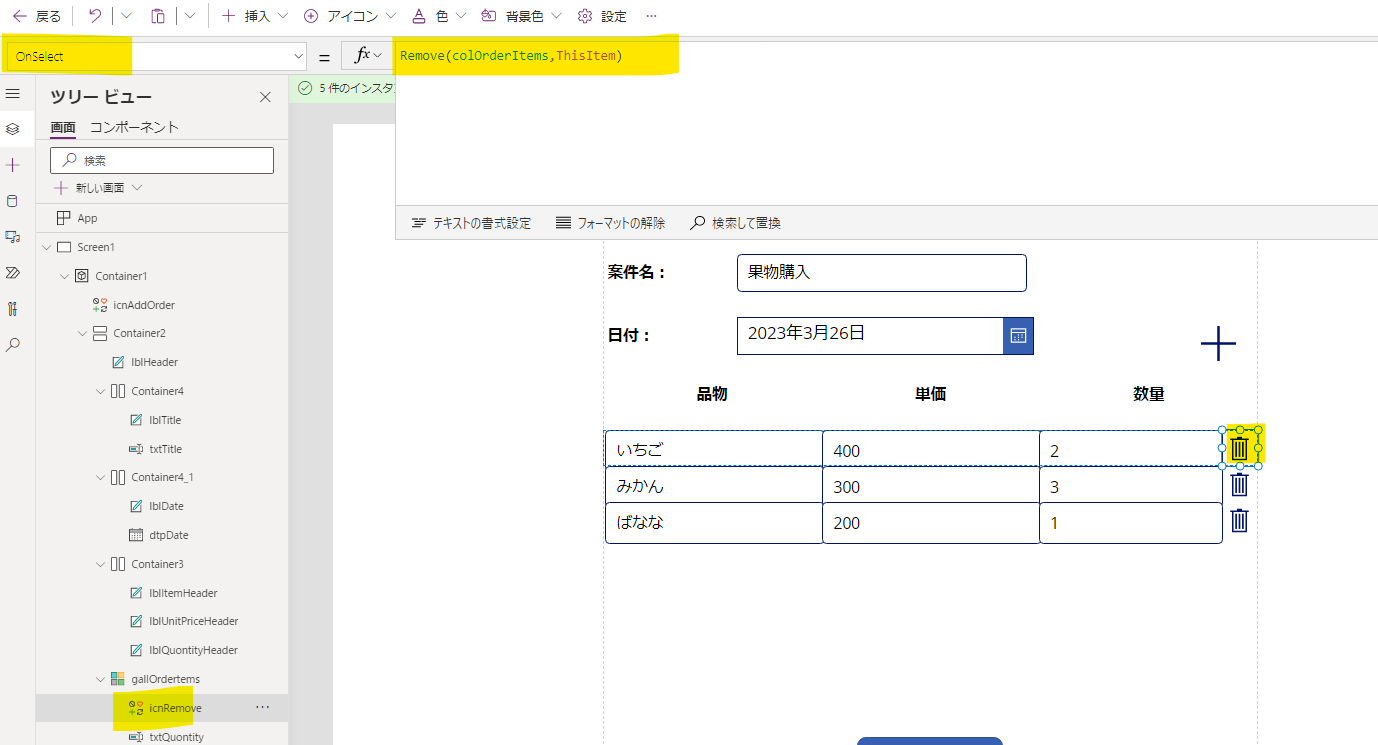Select lblUnitPriceHeader tree item
Viewport: 1378px width, 745px height.
193,621
